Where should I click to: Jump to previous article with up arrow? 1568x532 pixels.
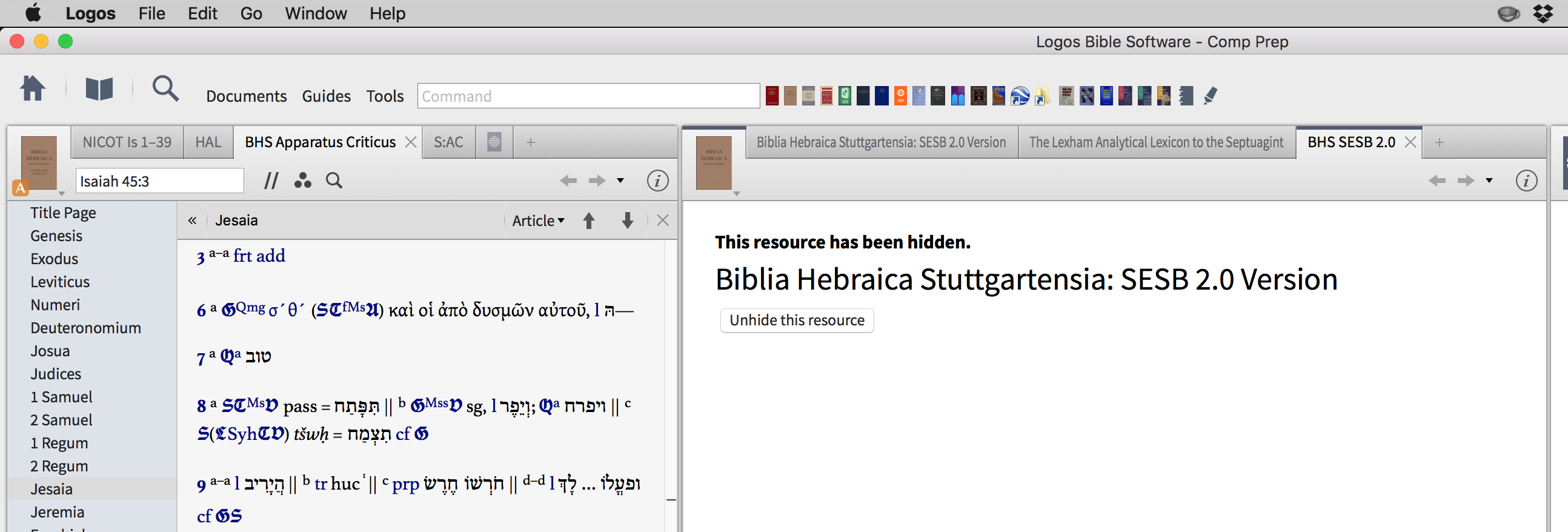(589, 221)
